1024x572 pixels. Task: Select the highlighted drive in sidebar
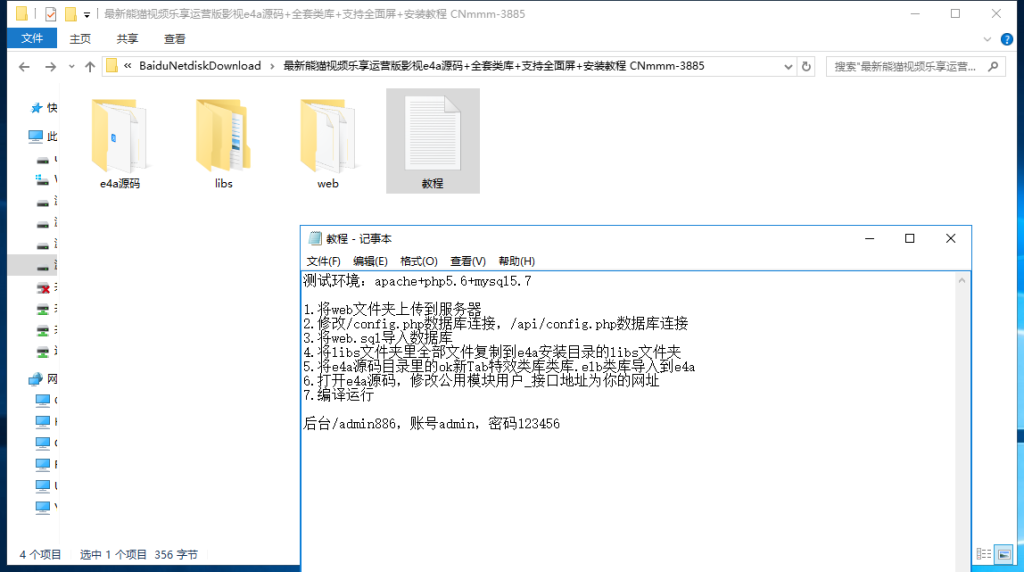[33, 265]
